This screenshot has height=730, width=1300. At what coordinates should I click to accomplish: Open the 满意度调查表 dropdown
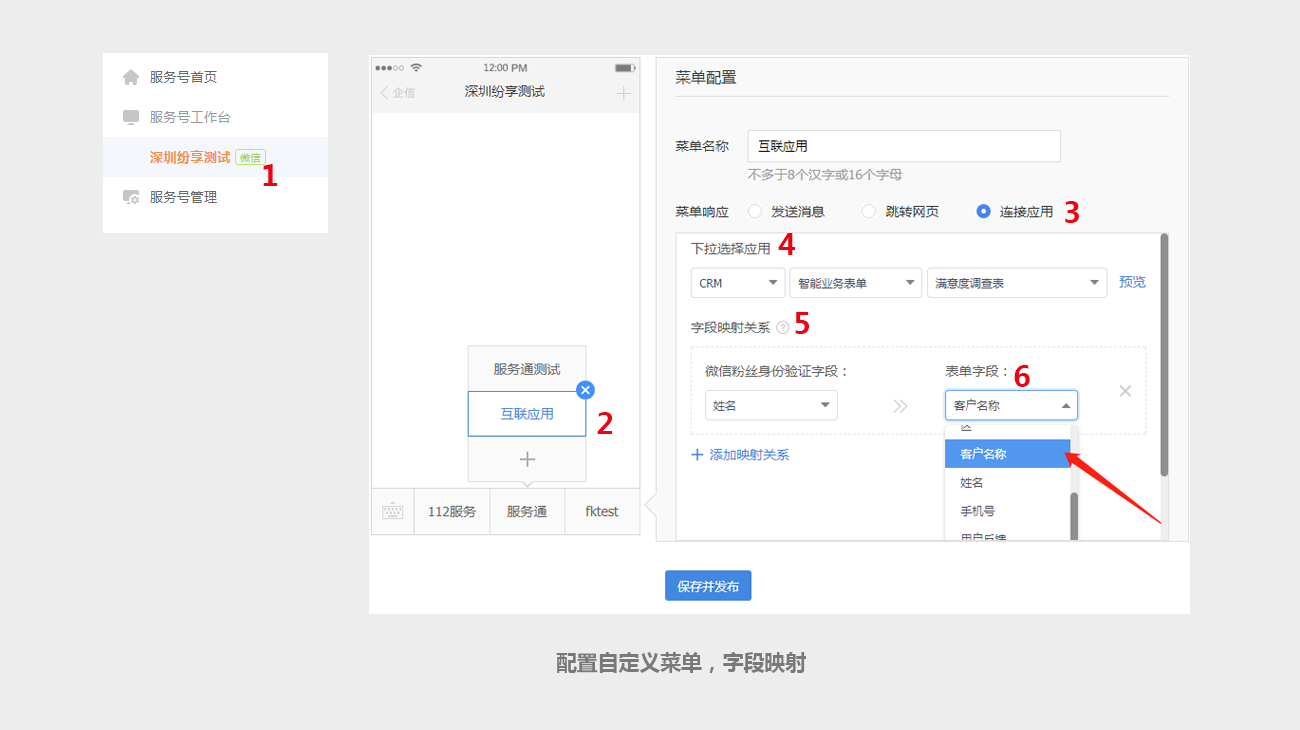(x=1016, y=283)
